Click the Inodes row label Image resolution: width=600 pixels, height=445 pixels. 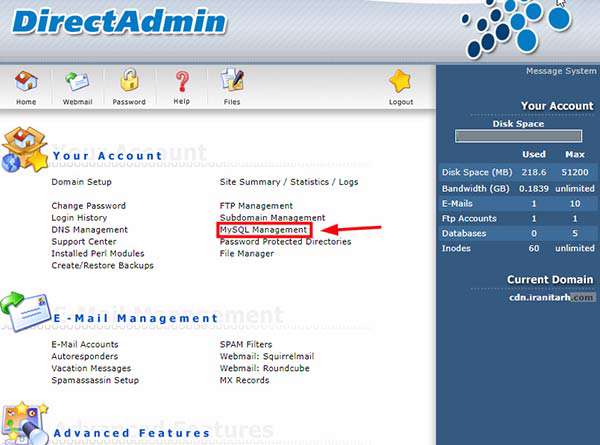(x=456, y=248)
